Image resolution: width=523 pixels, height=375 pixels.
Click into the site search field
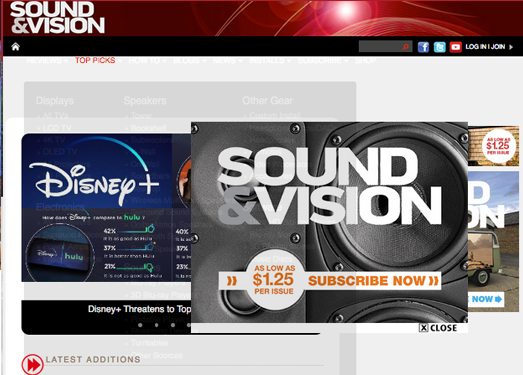381,47
